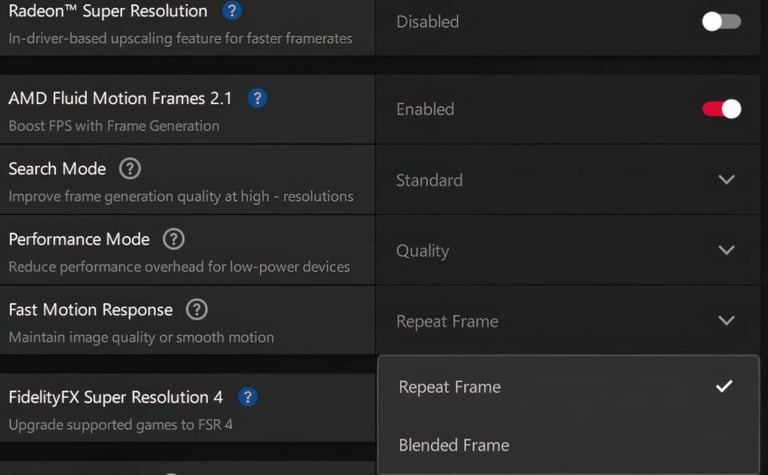768x475 pixels.
Task: Select Repeat Frame from the dropdown list
Action: 449,387
